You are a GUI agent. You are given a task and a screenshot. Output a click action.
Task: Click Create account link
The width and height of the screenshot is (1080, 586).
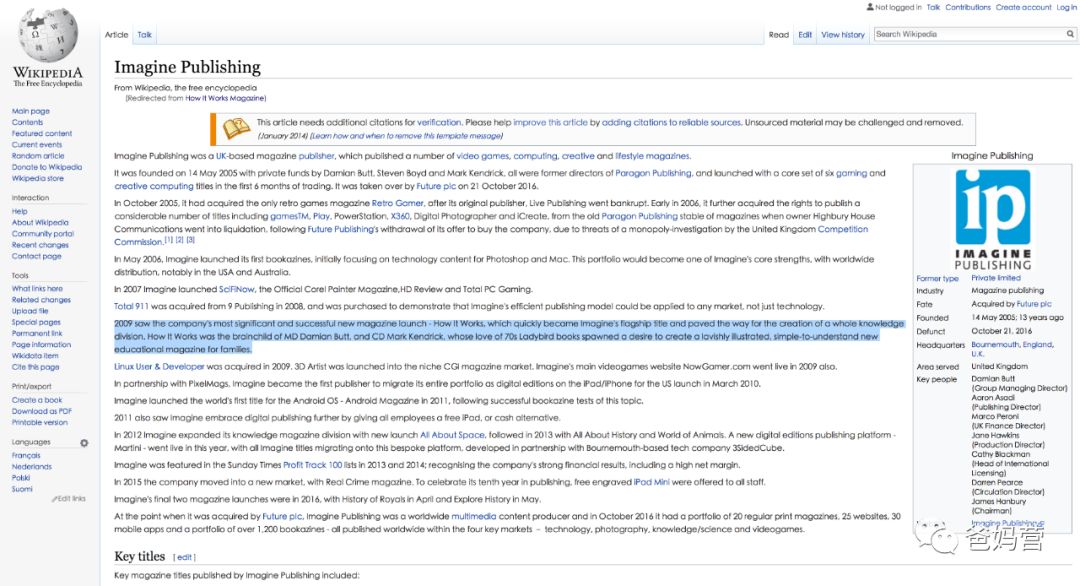1023,7
